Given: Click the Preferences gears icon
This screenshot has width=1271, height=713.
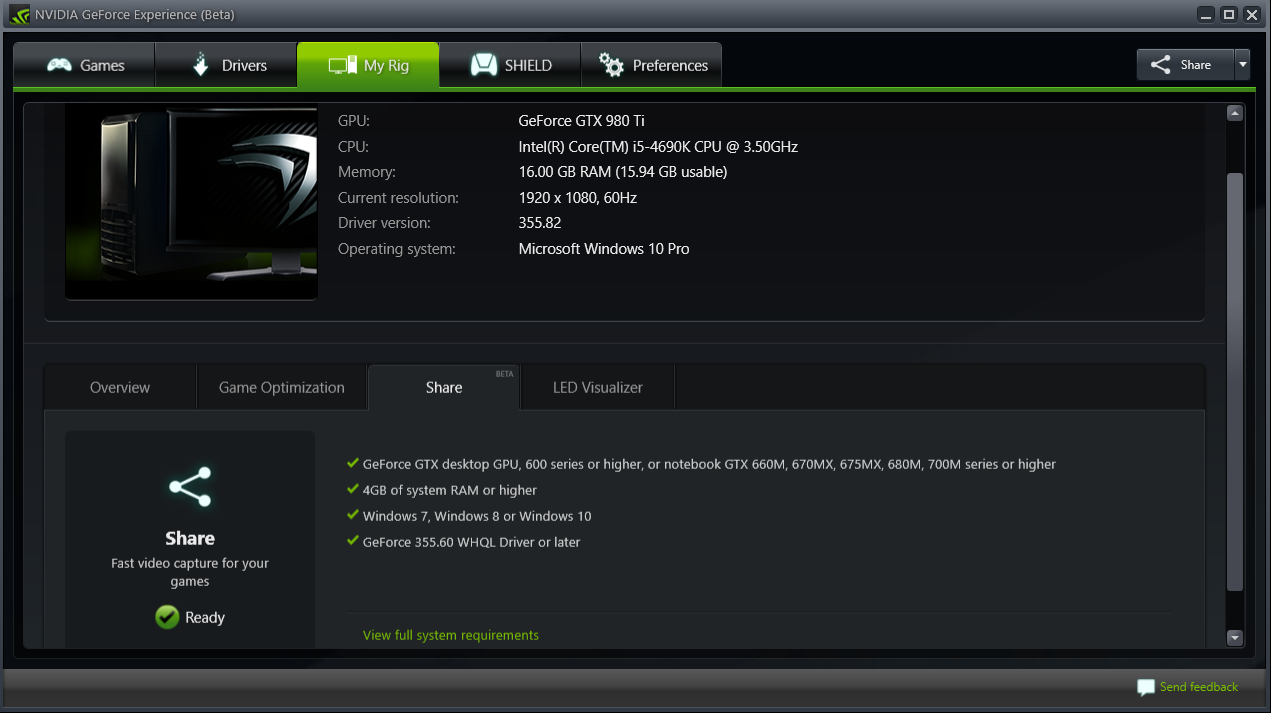Looking at the screenshot, I should tap(611, 65).
